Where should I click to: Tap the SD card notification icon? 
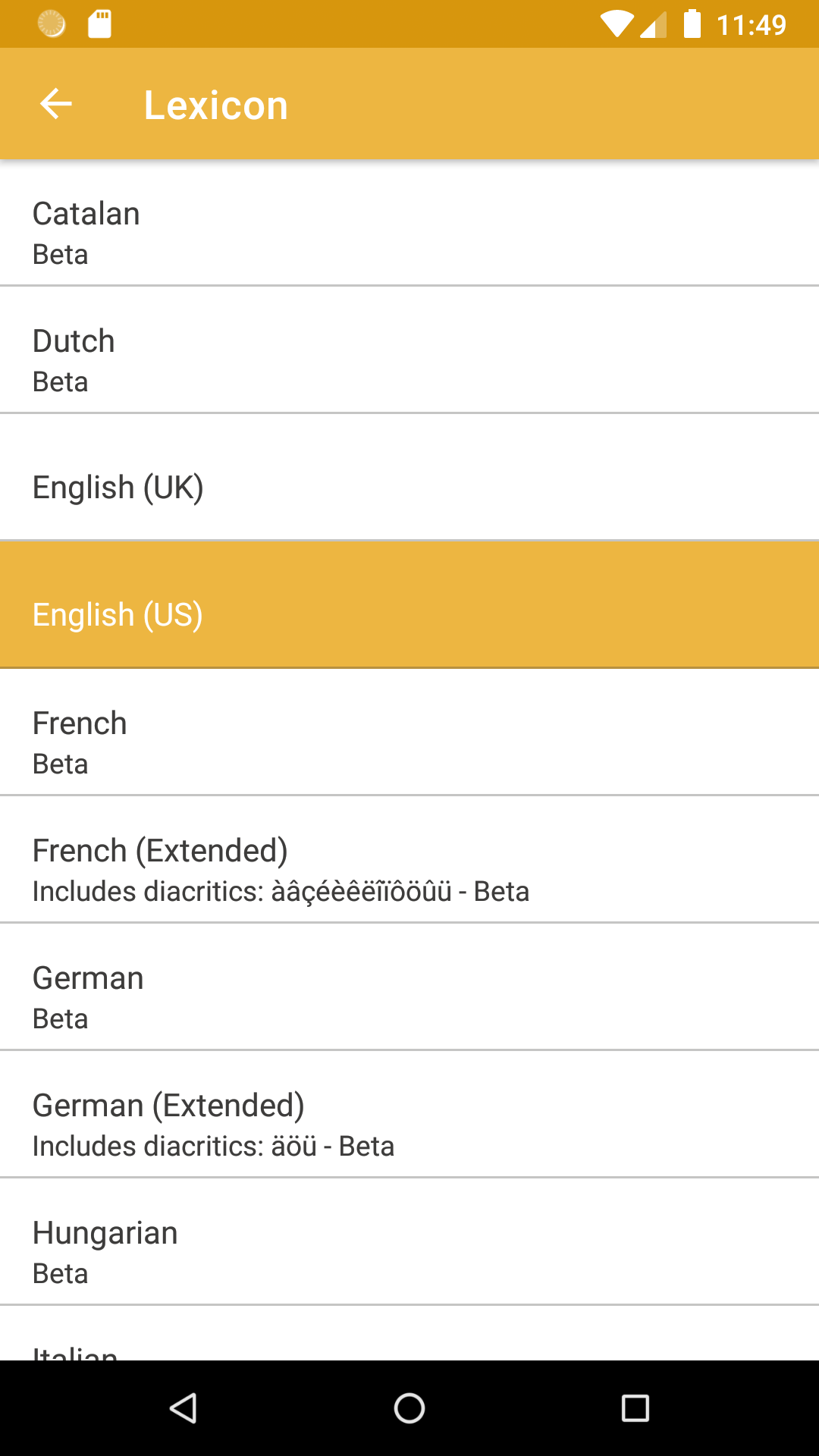(x=99, y=24)
